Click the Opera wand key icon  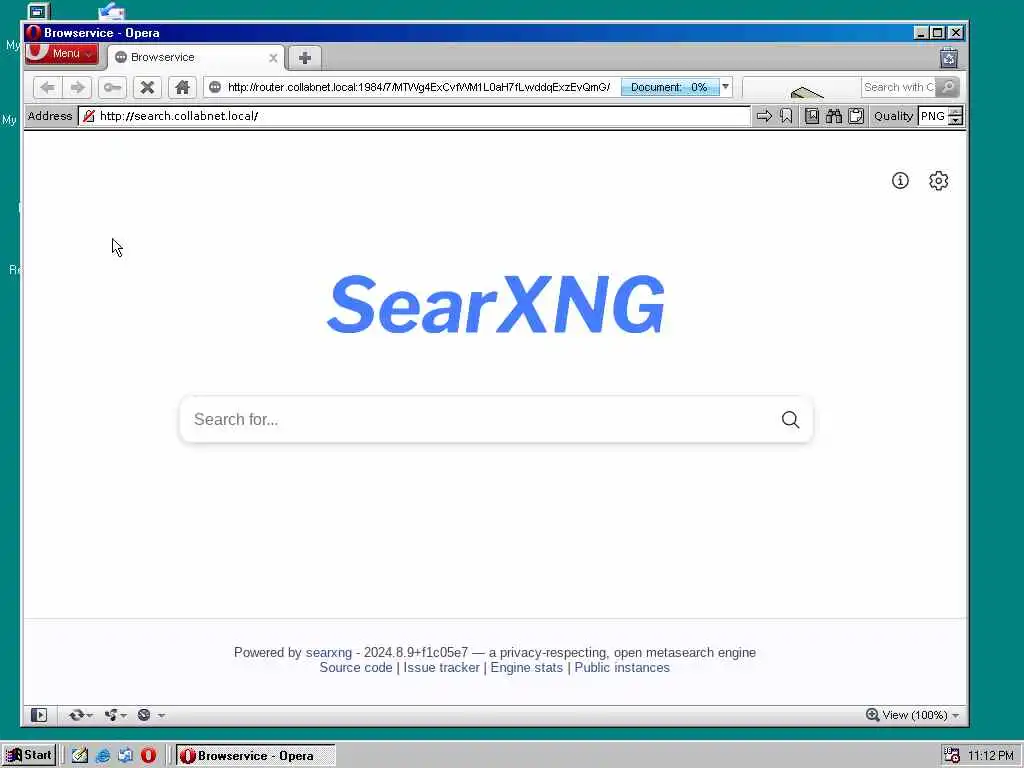[x=112, y=88]
